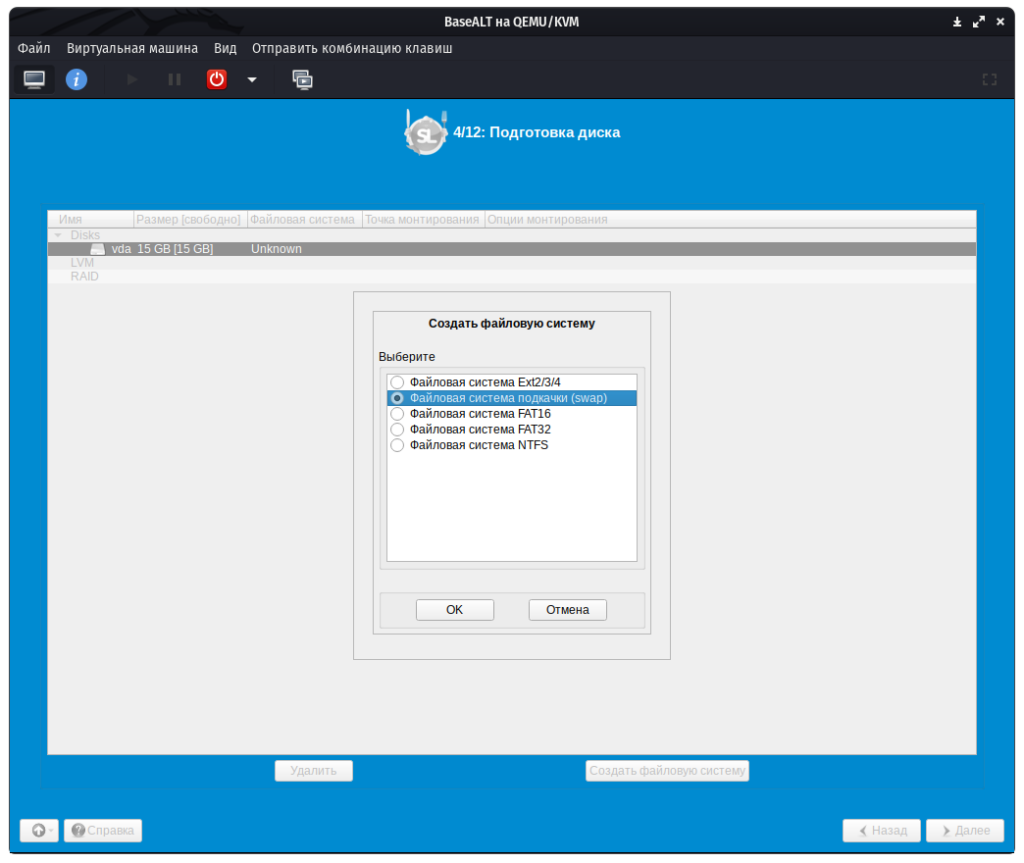Select the NTFS file system option
Viewport: 1024px width, 863px height.
[x=398, y=445]
